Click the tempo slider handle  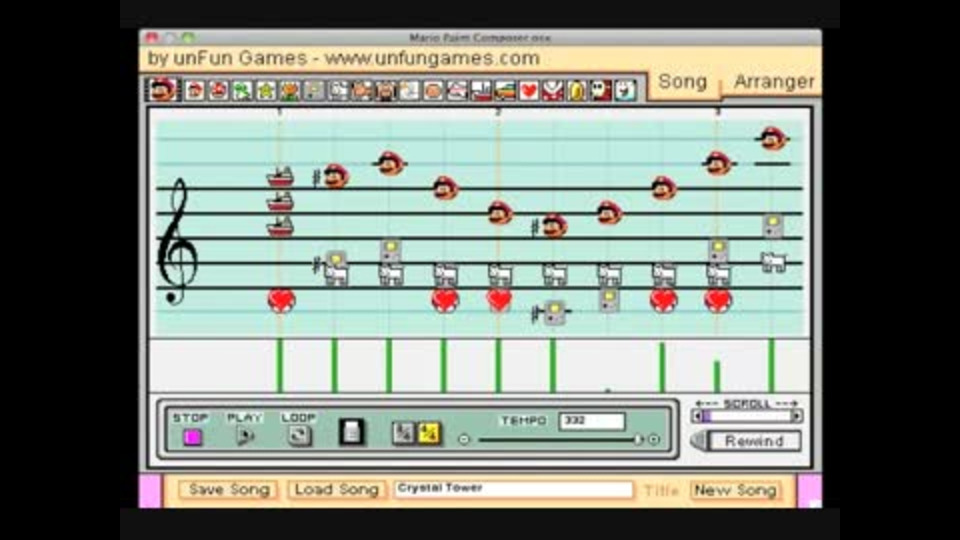click(639, 440)
